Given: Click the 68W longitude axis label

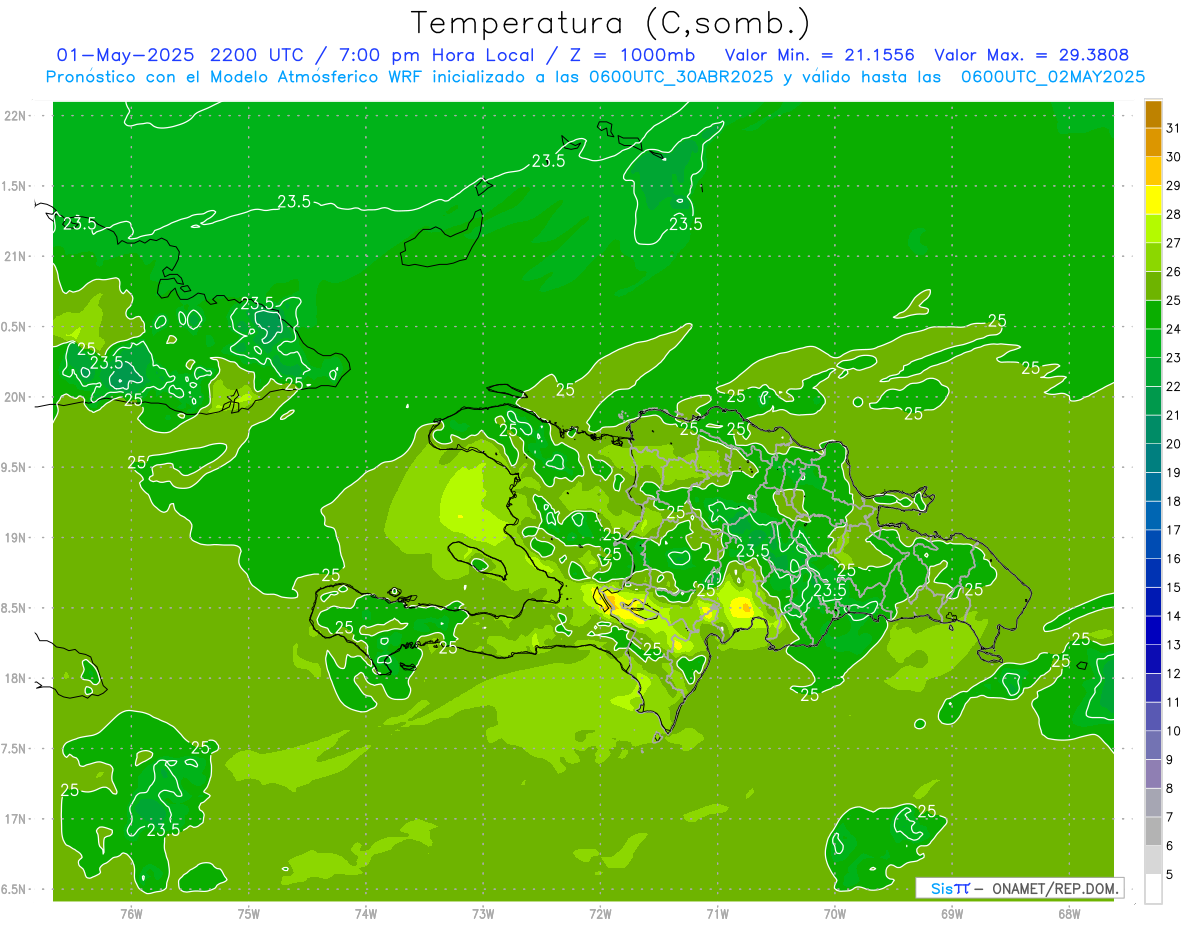Looking at the screenshot, I should pyautogui.click(x=1069, y=913).
